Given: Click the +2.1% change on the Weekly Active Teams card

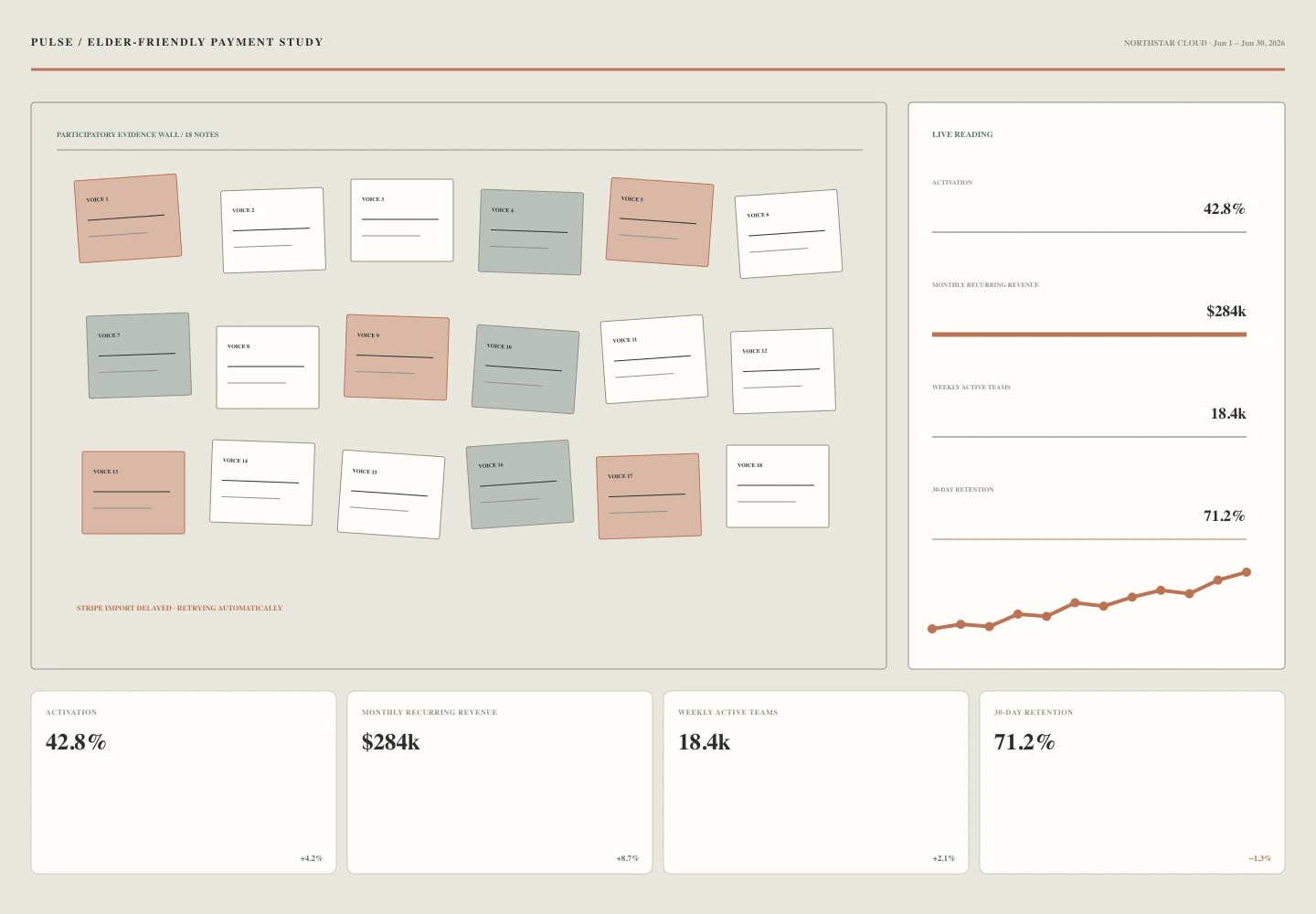Looking at the screenshot, I should tap(944, 858).
